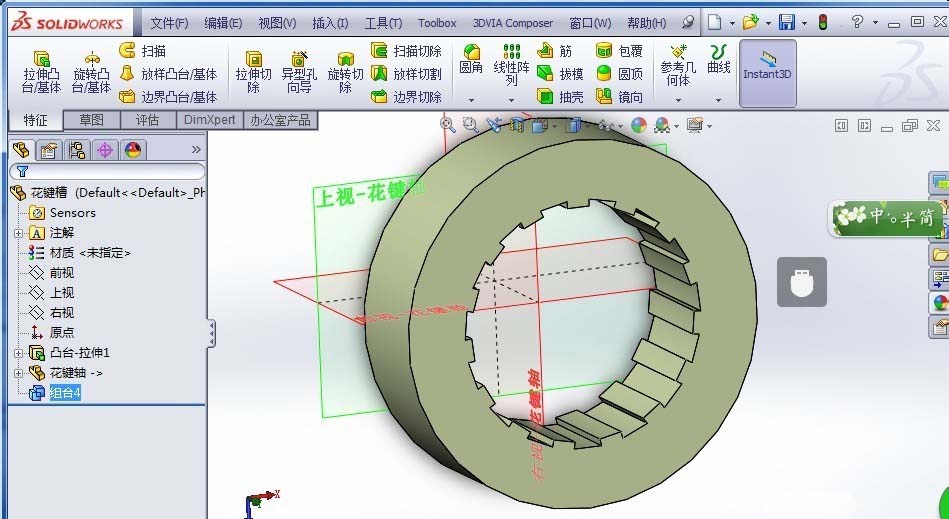Click the Reference Geometry (参考几何体) tool
Viewport: 949px width, 519px height.
[678, 65]
